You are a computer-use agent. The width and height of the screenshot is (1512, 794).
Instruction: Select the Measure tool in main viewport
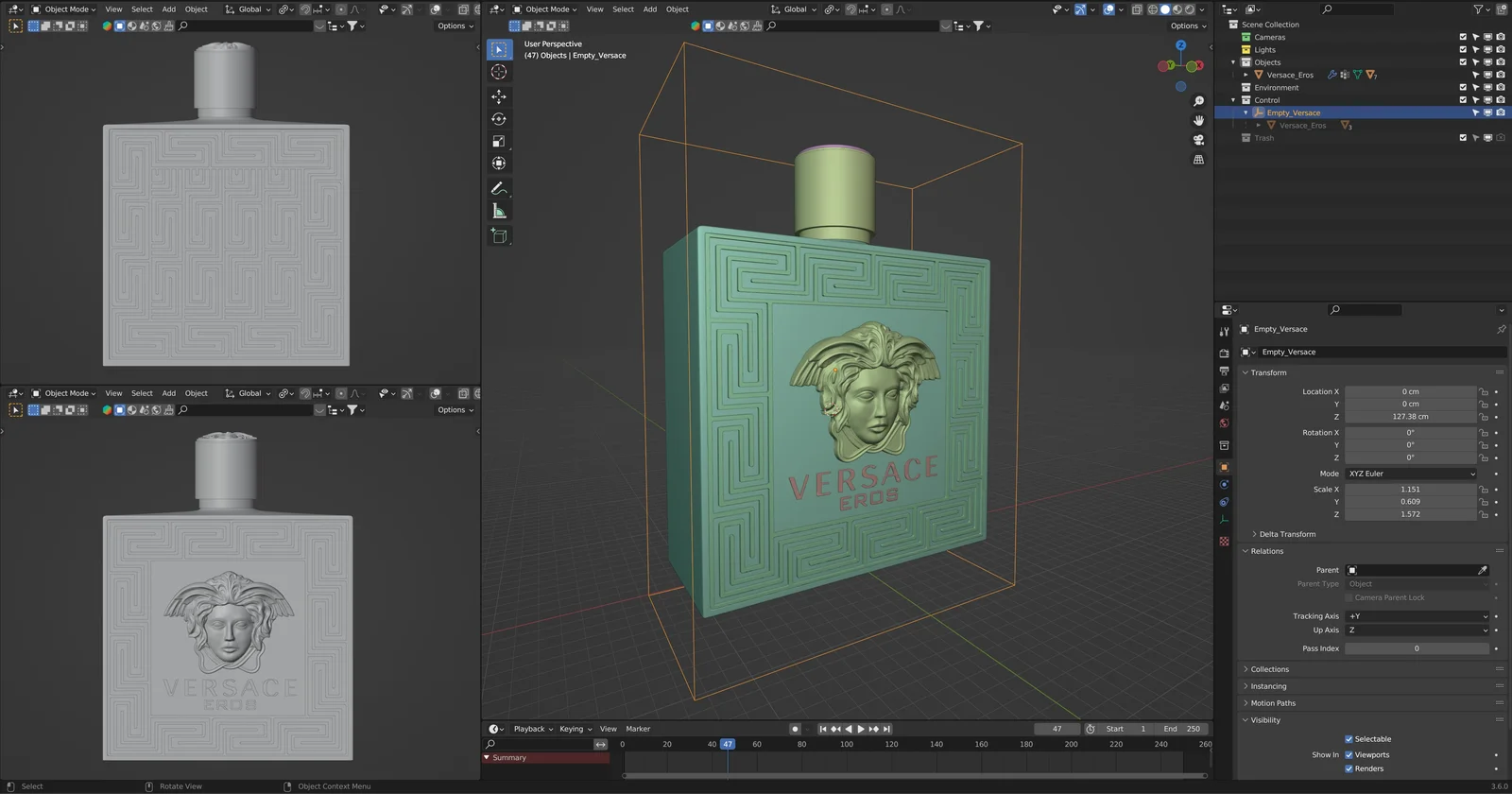tap(499, 211)
